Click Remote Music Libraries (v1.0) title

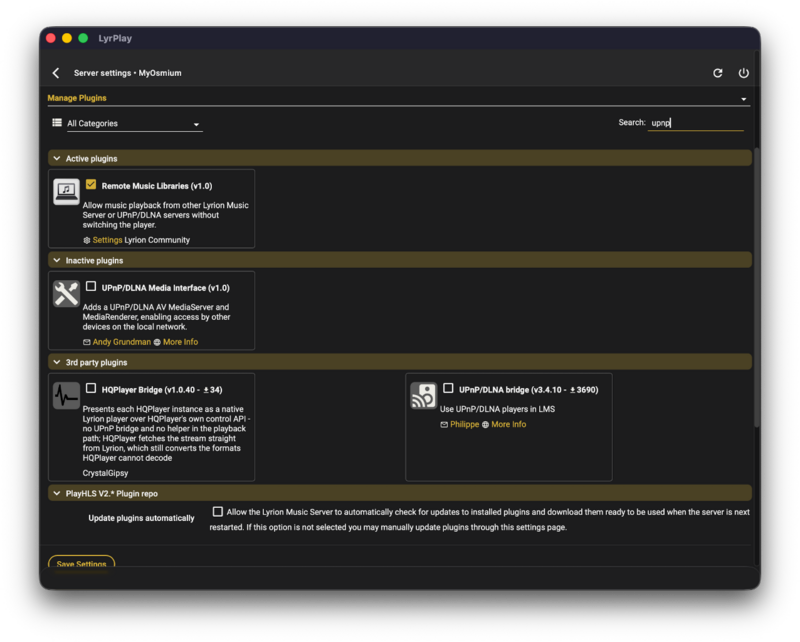coord(157,186)
